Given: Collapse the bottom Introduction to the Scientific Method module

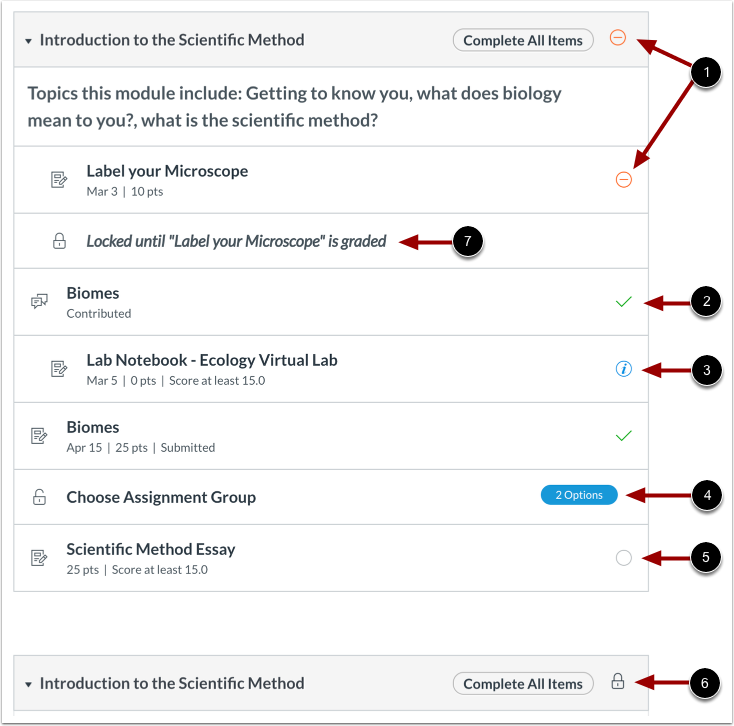Looking at the screenshot, I should coord(29,684).
